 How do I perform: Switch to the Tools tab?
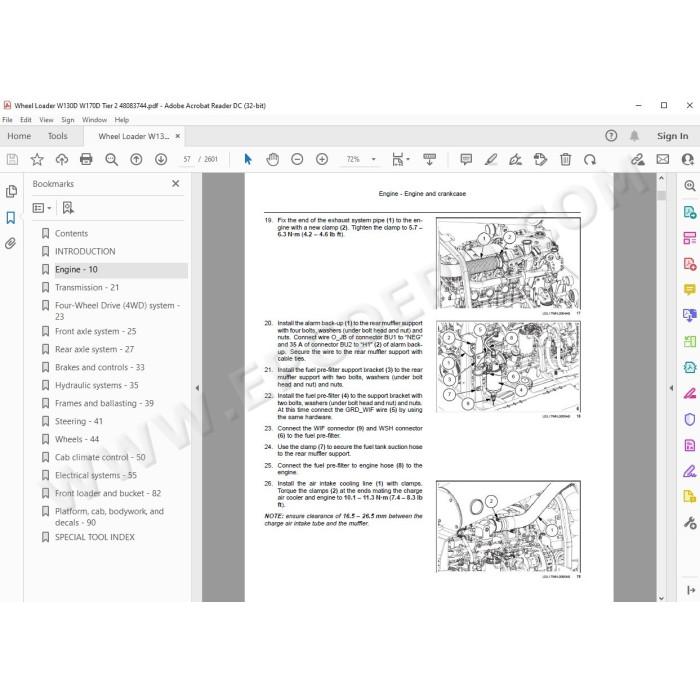click(x=58, y=136)
